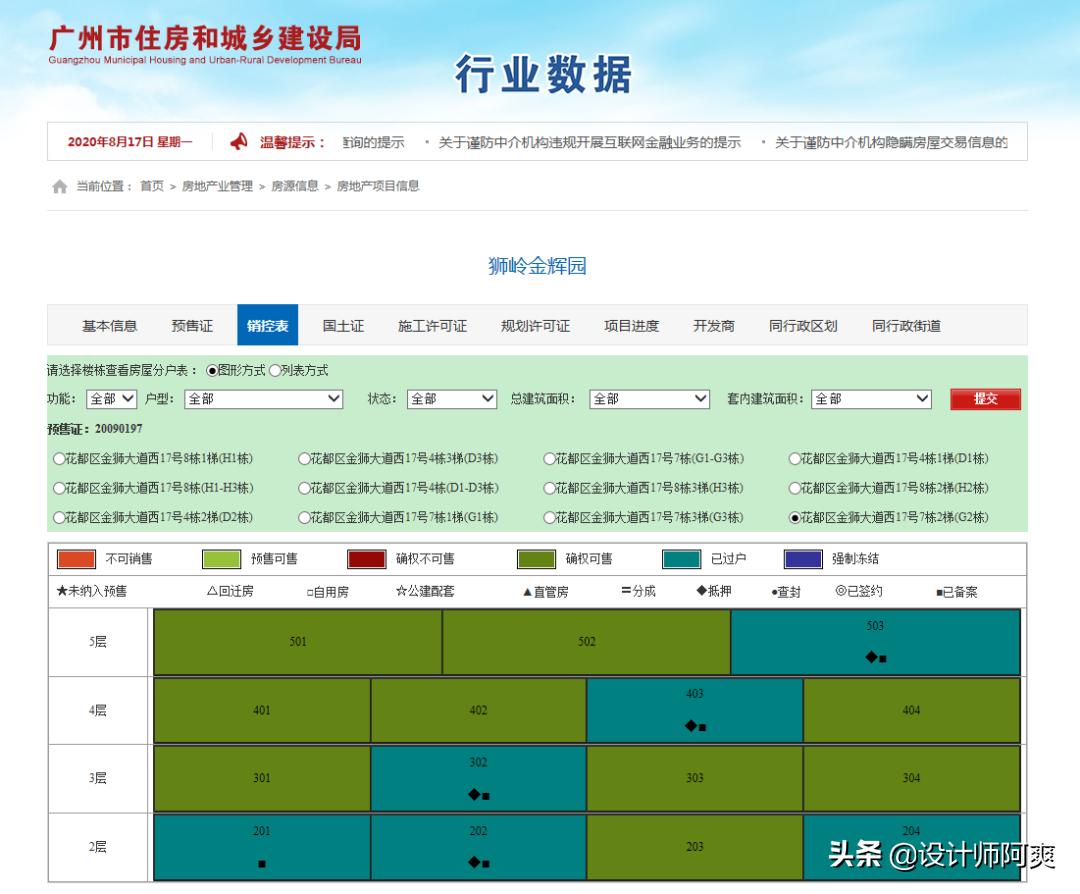Click the red 提交 submit button
1080x894 pixels.
tap(985, 398)
